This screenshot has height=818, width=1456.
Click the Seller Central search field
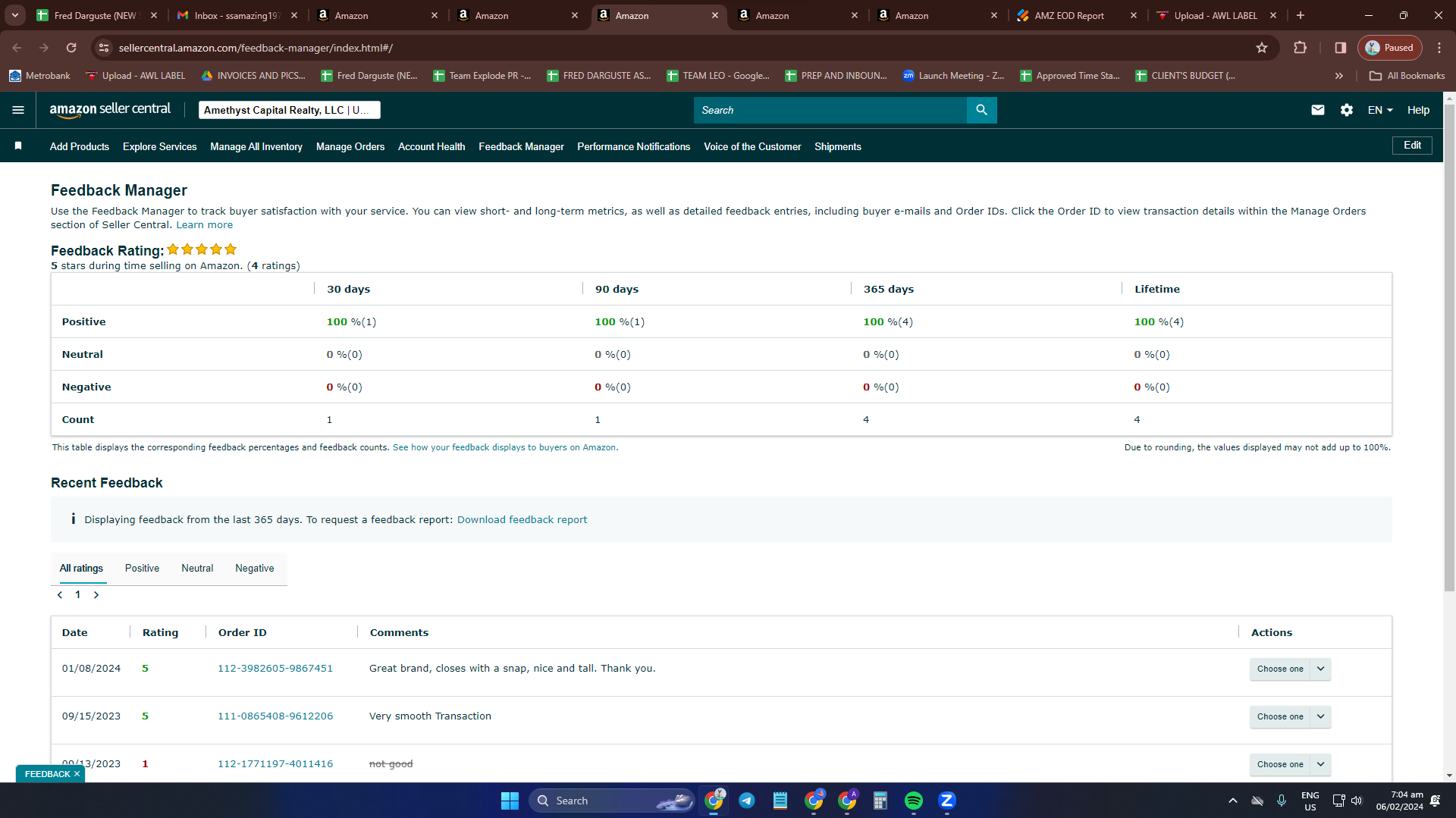pos(830,110)
